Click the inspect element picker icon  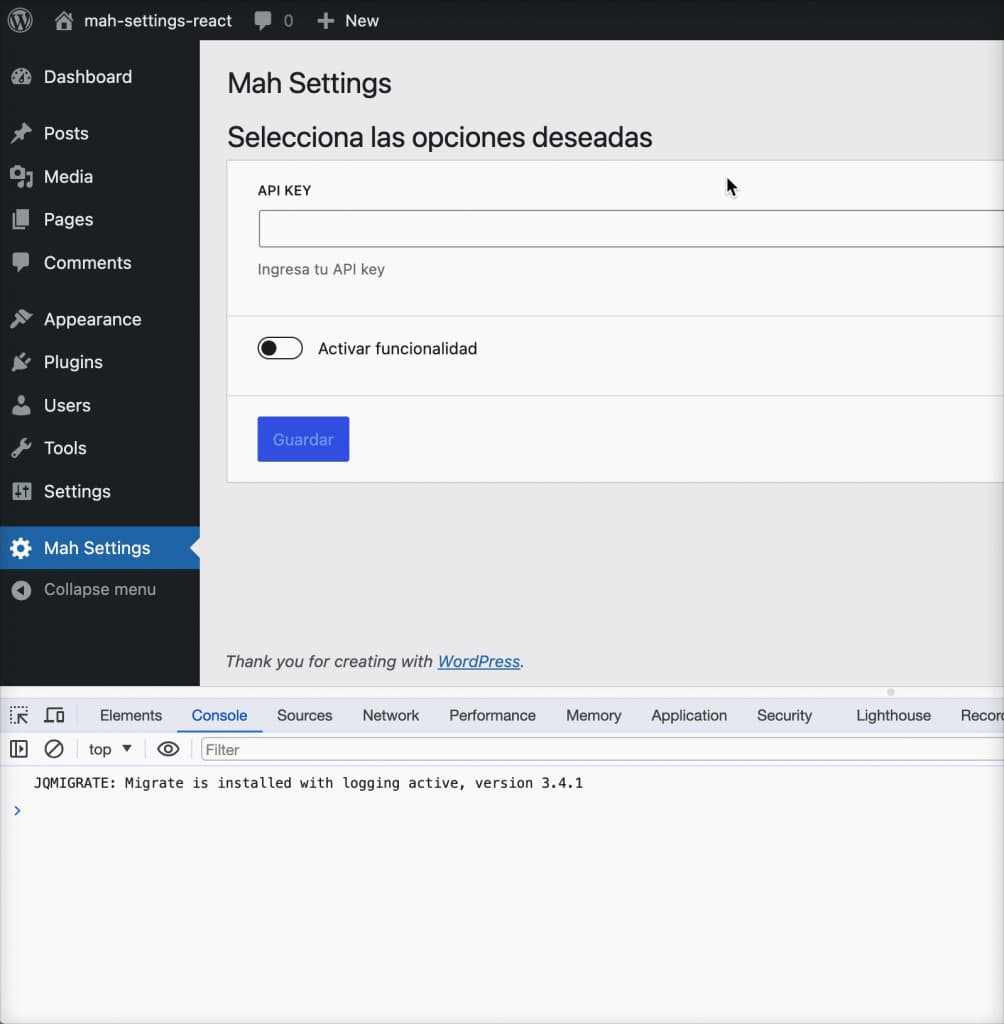[19, 715]
